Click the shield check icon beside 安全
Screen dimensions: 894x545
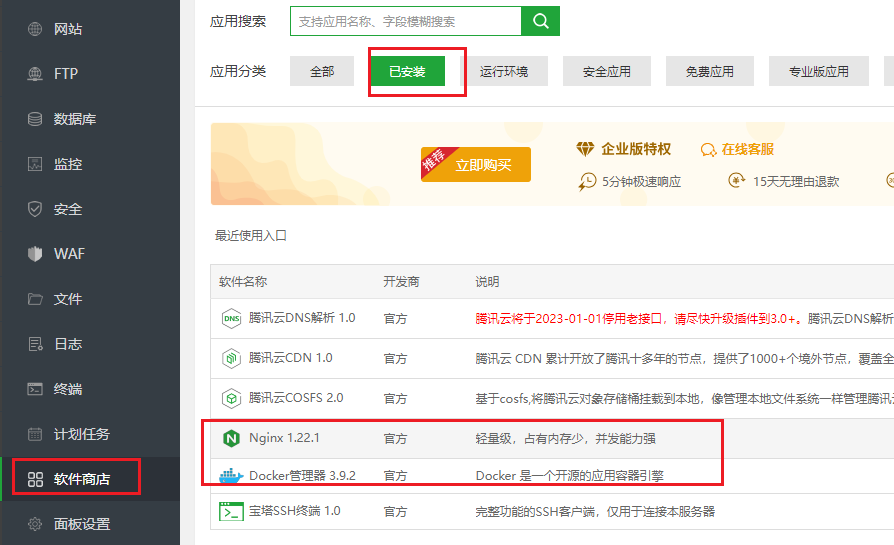(x=35, y=209)
